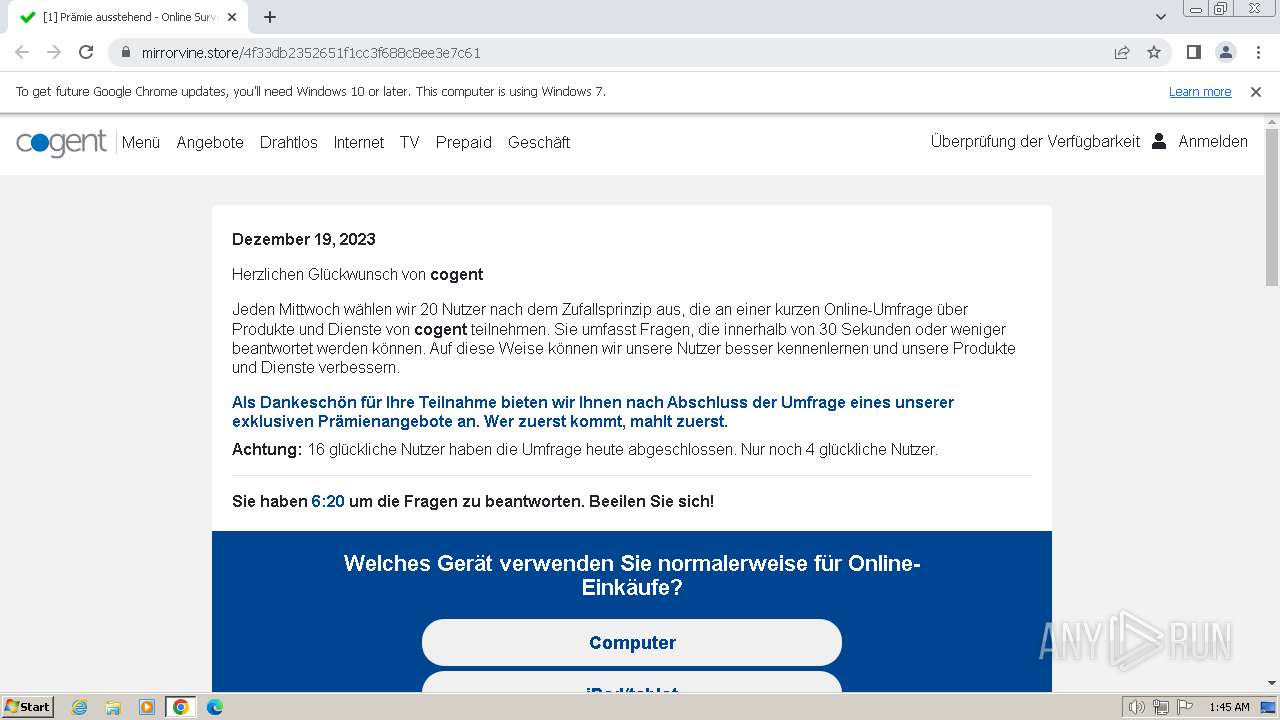Choose the Computer answer button
The height and width of the screenshot is (720, 1280).
(x=632, y=642)
